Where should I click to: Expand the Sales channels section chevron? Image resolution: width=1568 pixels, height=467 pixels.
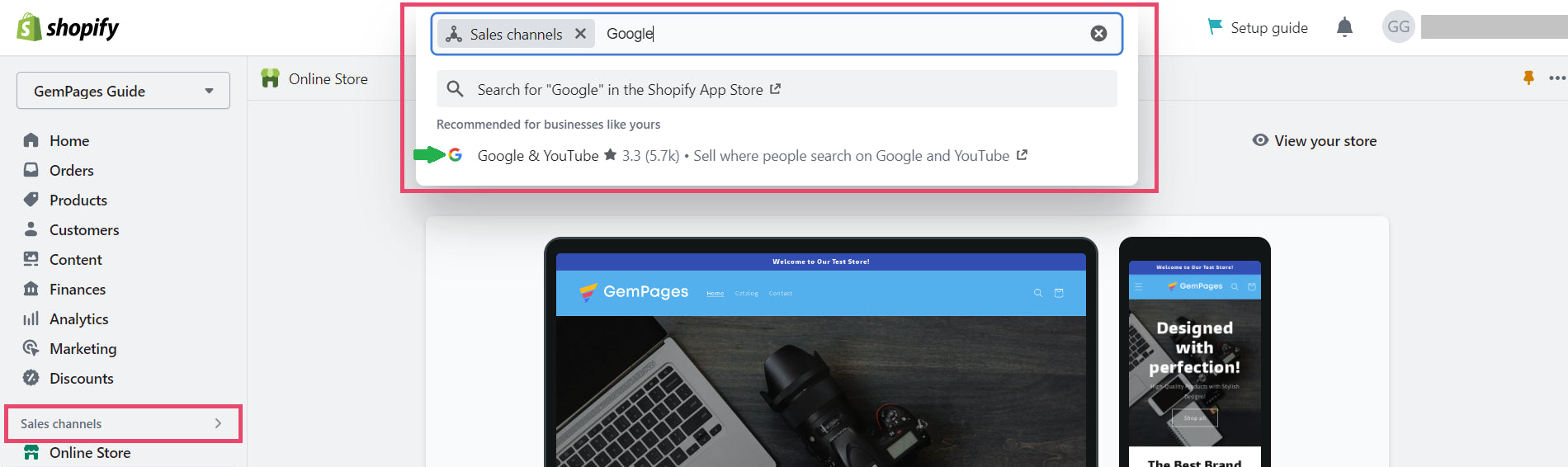pyautogui.click(x=218, y=423)
